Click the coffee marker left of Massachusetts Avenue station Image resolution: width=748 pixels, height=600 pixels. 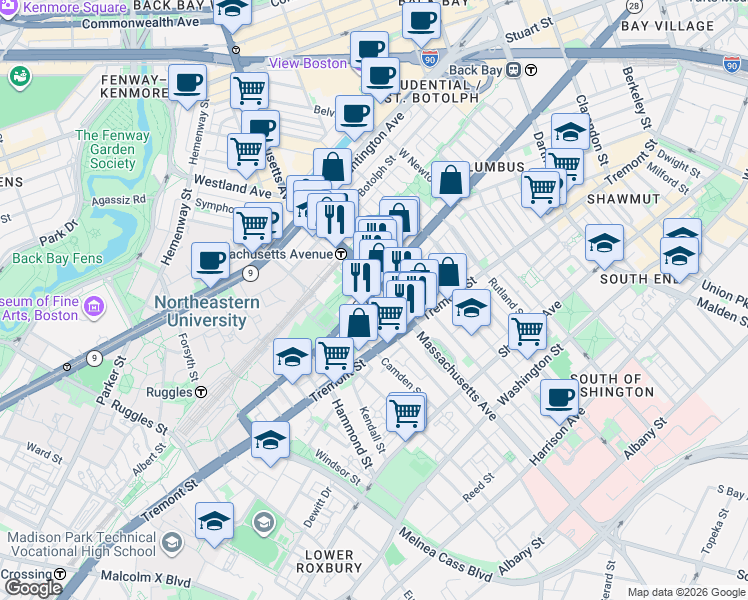210,264
